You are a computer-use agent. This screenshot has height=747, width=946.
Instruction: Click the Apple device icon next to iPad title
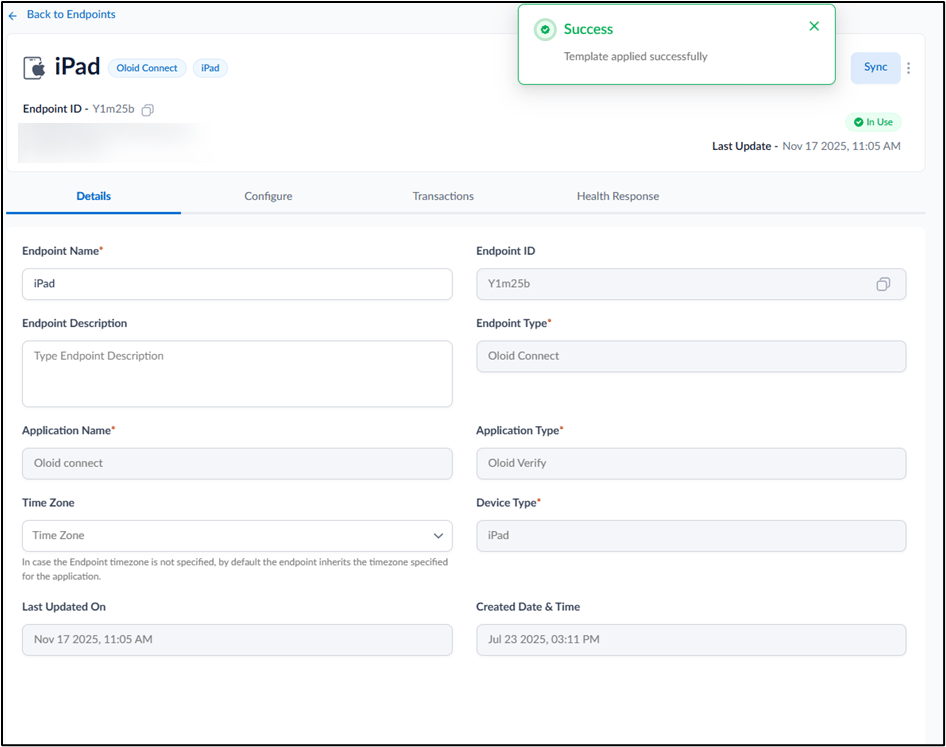[34, 68]
